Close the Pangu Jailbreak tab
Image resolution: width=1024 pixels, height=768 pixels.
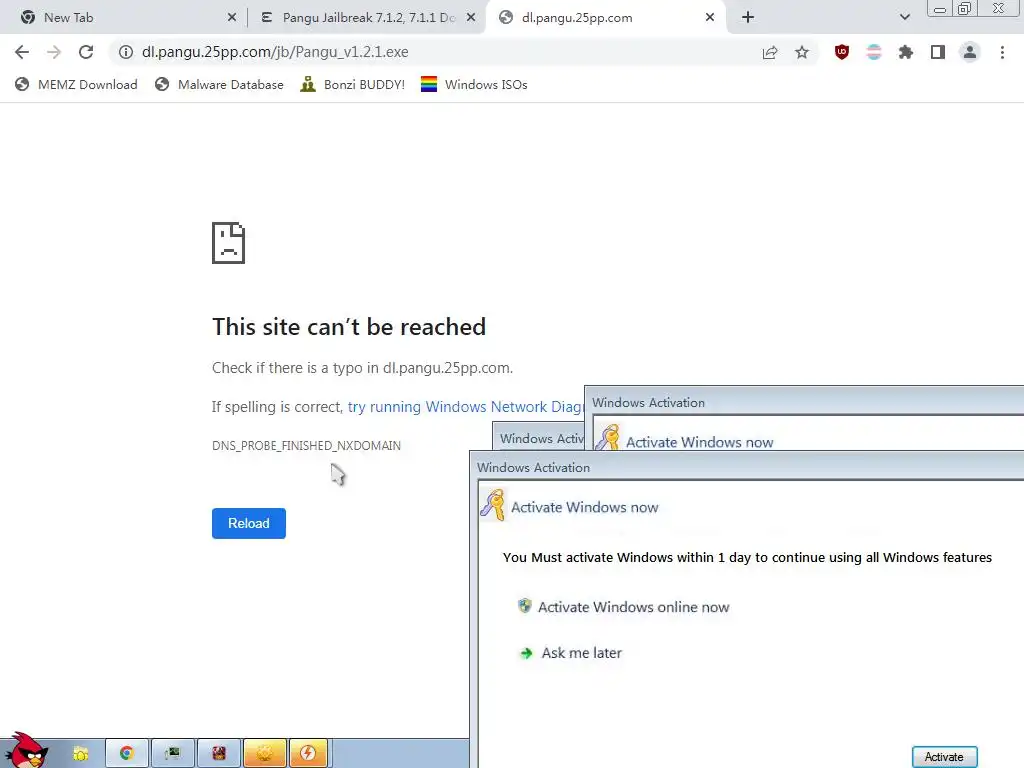[x=471, y=18]
